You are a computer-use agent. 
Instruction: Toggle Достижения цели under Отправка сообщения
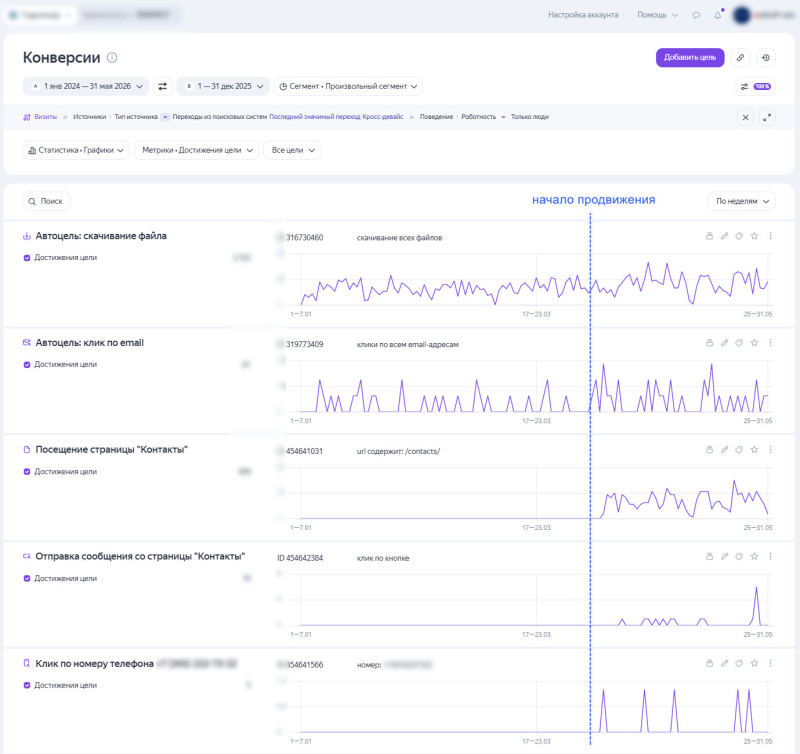27,579
